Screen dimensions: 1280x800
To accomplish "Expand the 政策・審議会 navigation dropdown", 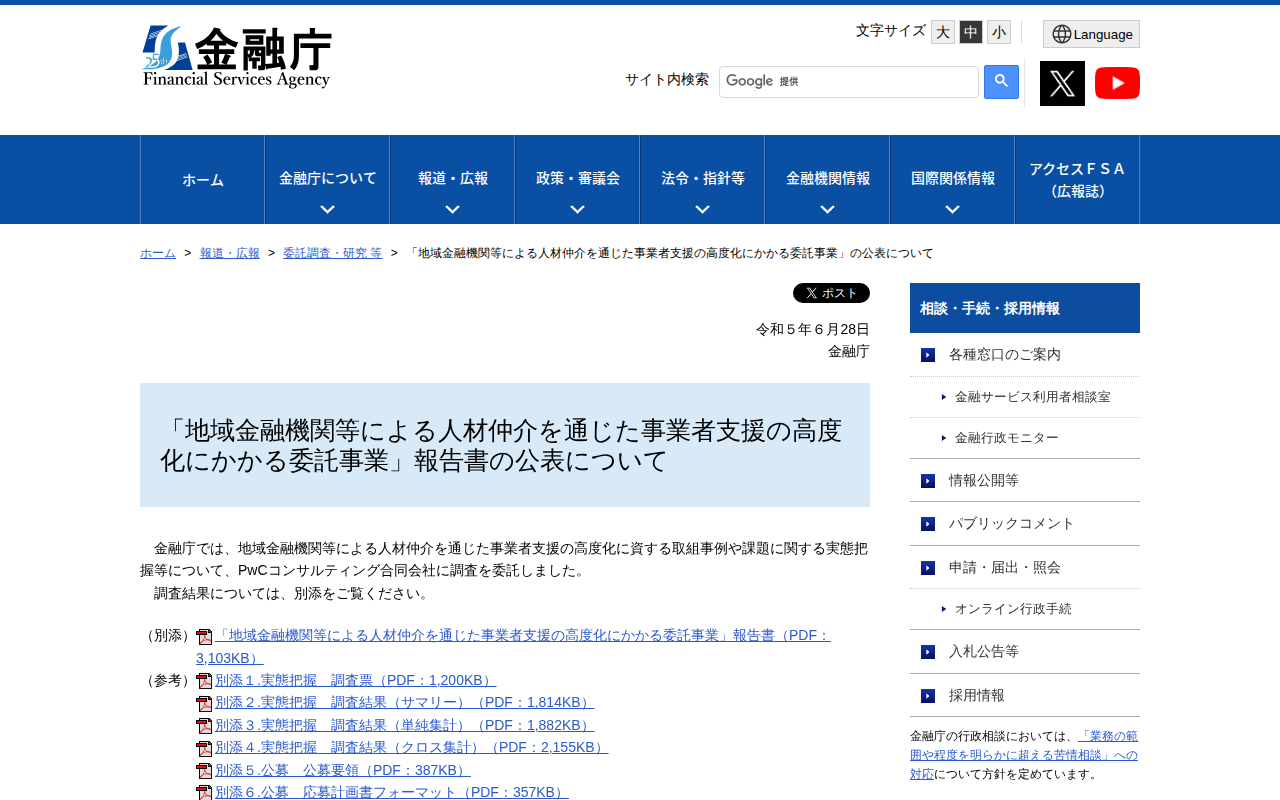I will (x=576, y=179).
